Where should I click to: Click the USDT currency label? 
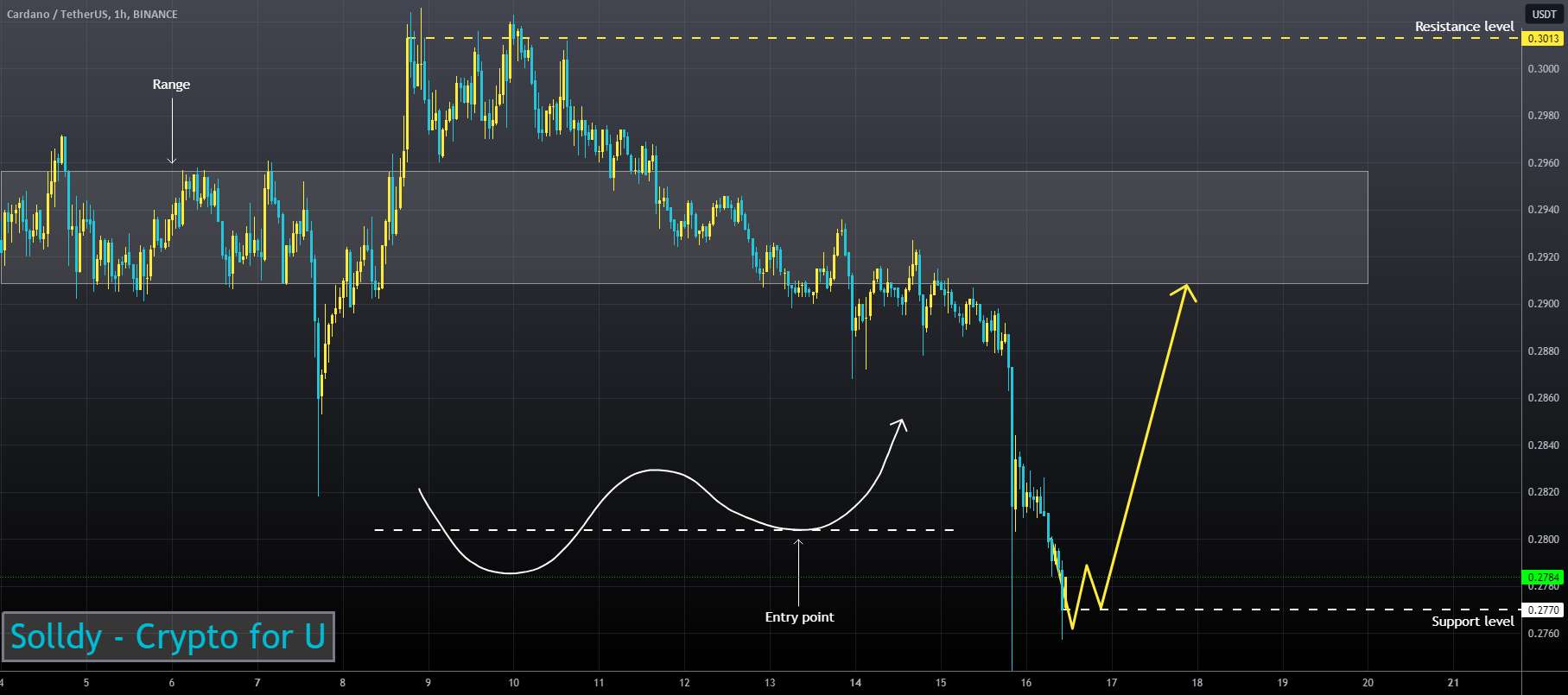pyautogui.click(x=1544, y=15)
